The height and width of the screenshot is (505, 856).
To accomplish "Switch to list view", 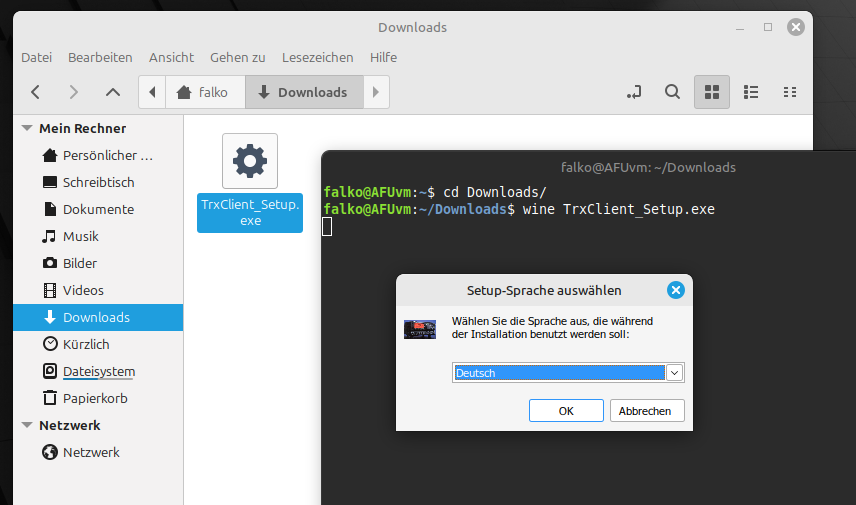I will coord(751,92).
